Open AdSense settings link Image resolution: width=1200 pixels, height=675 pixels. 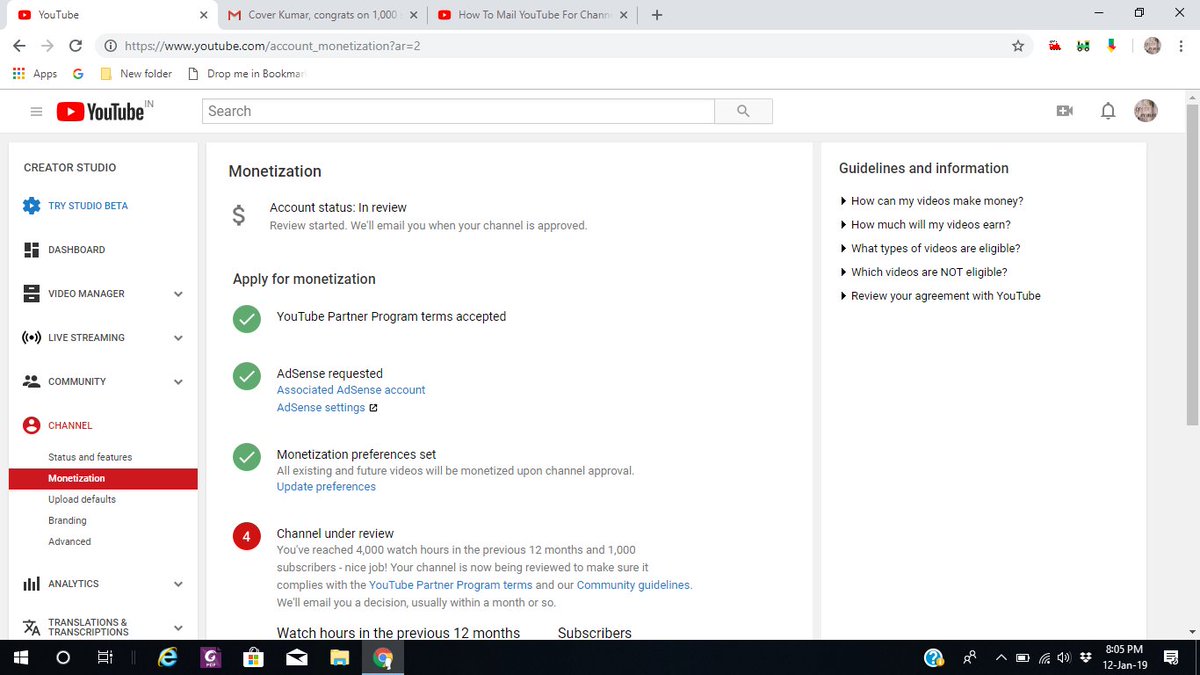pos(321,408)
